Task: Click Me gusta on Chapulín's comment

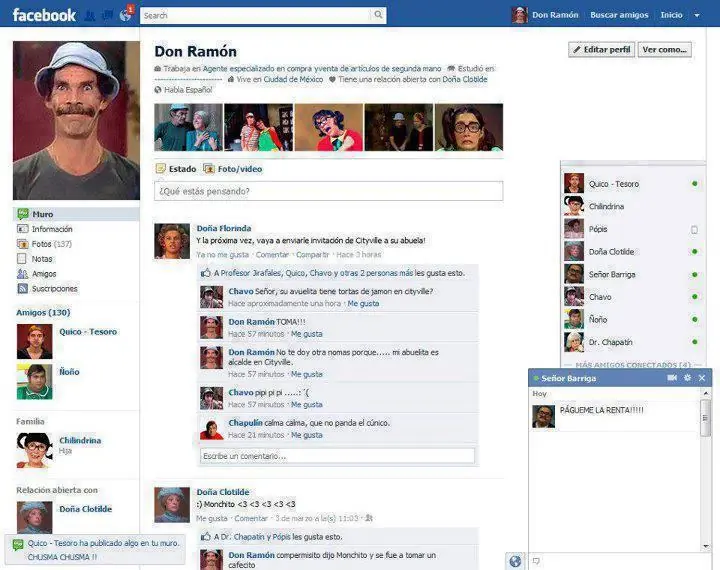Action: click(307, 435)
